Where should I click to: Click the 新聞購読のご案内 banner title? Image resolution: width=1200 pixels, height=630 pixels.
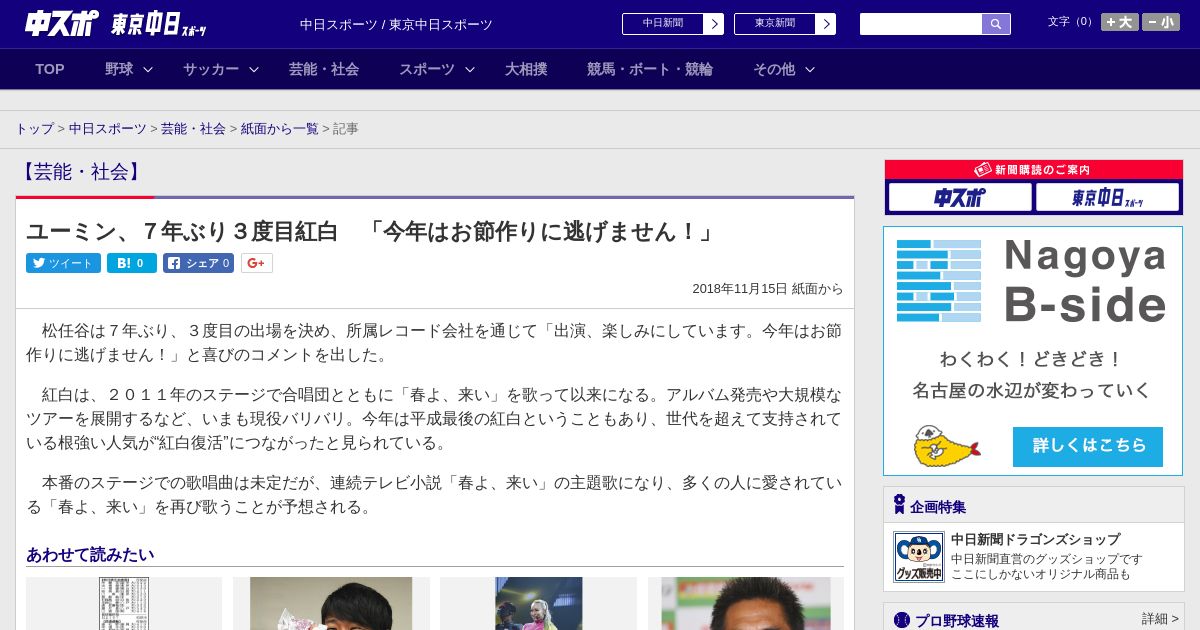[x=1033, y=170]
